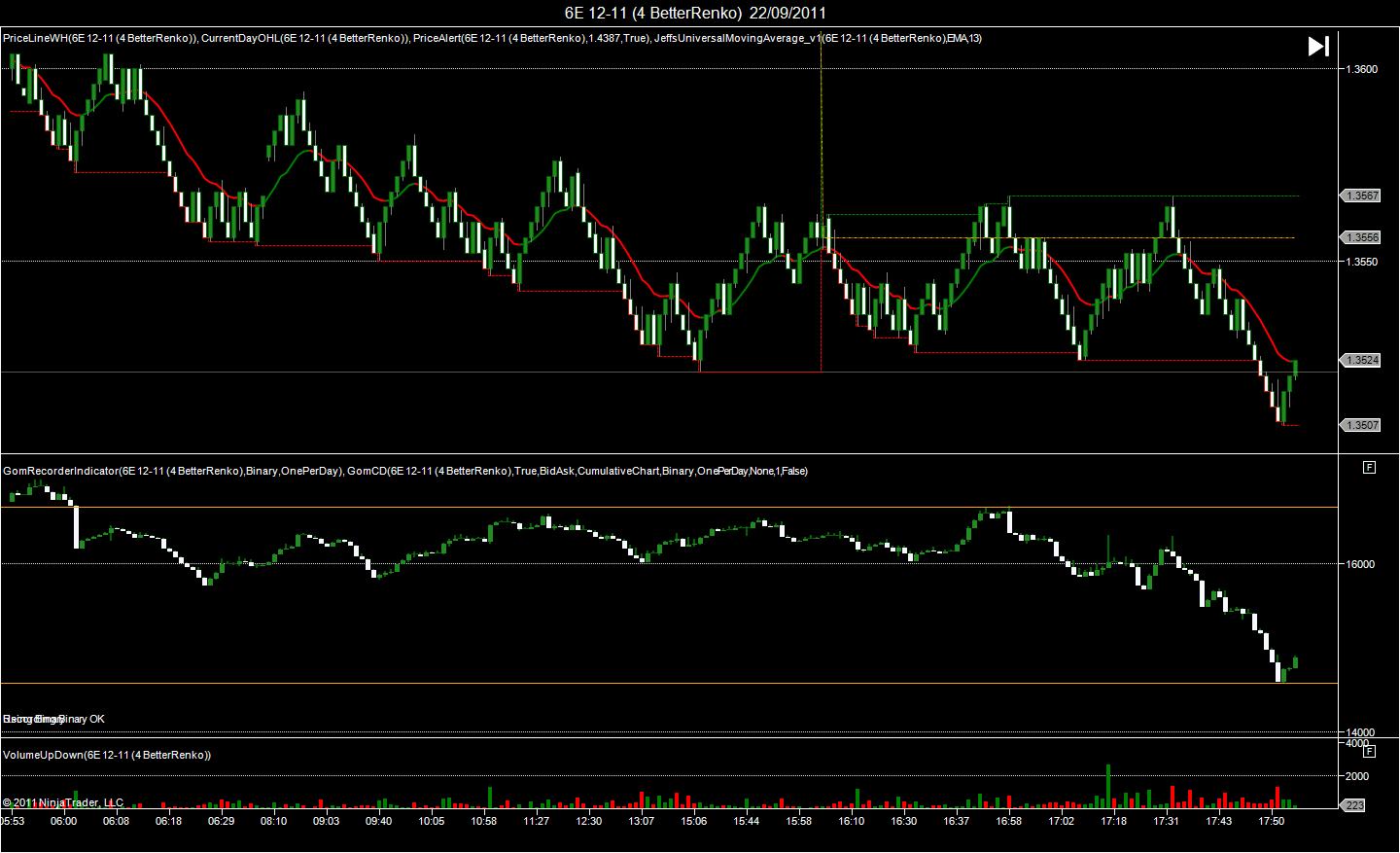1400x853 pixels.
Task: Click the 13:07 time axis label
Action: pyautogui.click(x=641, y=822)
